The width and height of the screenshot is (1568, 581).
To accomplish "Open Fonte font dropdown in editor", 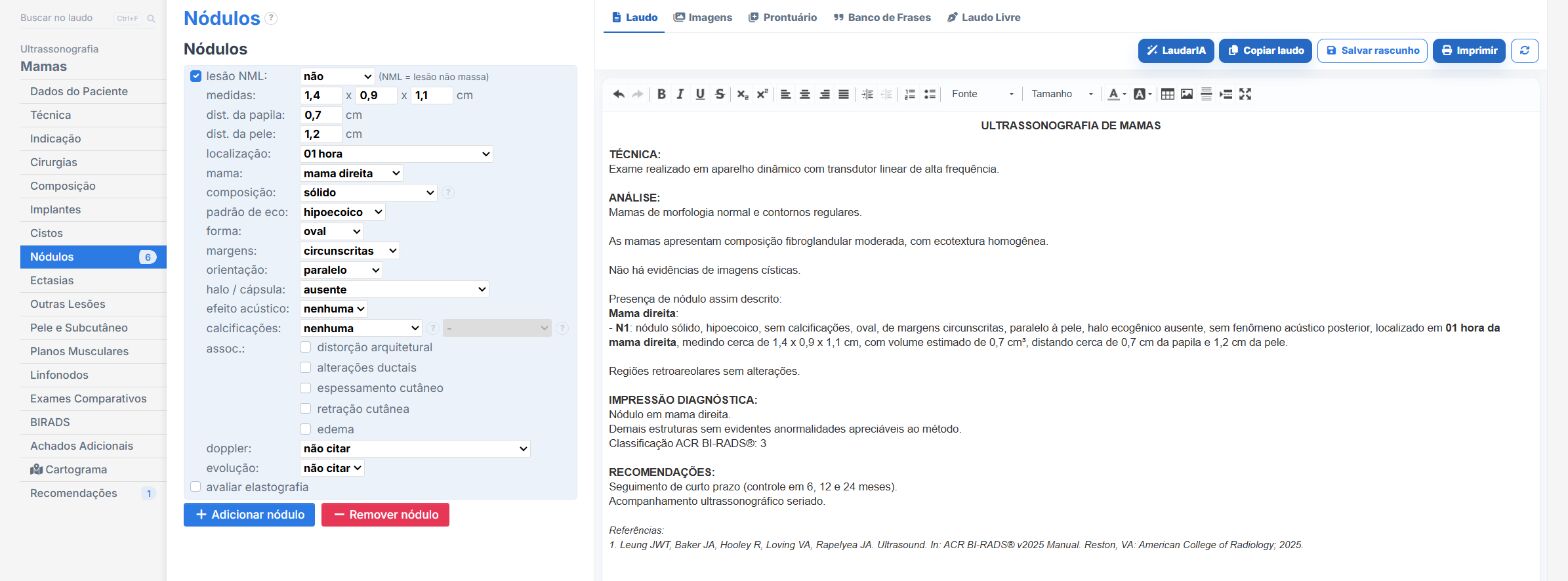I will [x=983, y=94].
